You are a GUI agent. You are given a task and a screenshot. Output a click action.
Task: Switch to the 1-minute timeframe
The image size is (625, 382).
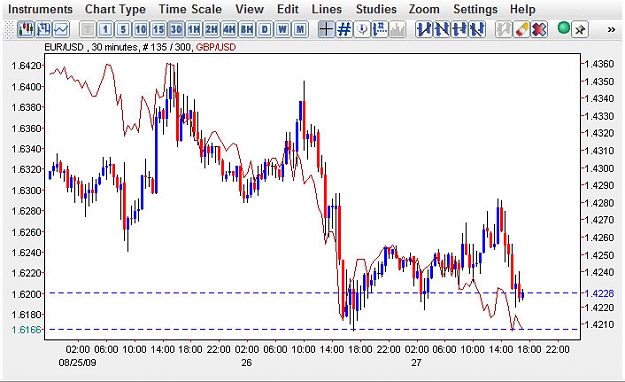pyautogui.click(x=105, y=30)
